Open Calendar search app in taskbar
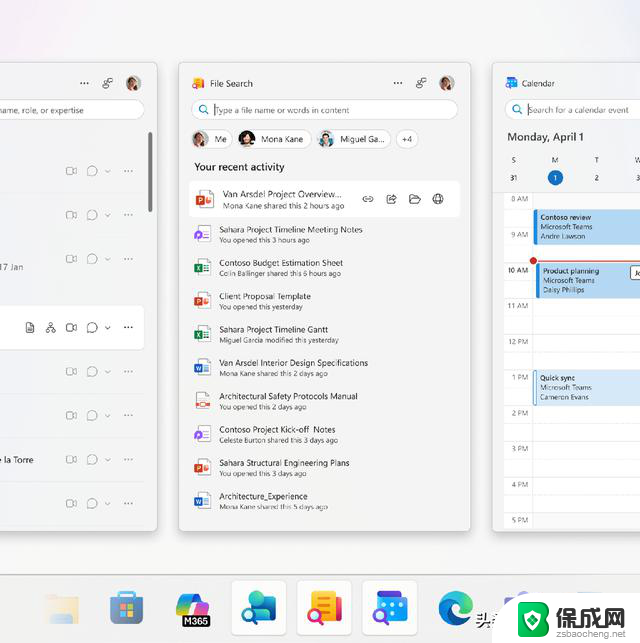This screenshot has width=640, height=643. [x=390, y=608]
